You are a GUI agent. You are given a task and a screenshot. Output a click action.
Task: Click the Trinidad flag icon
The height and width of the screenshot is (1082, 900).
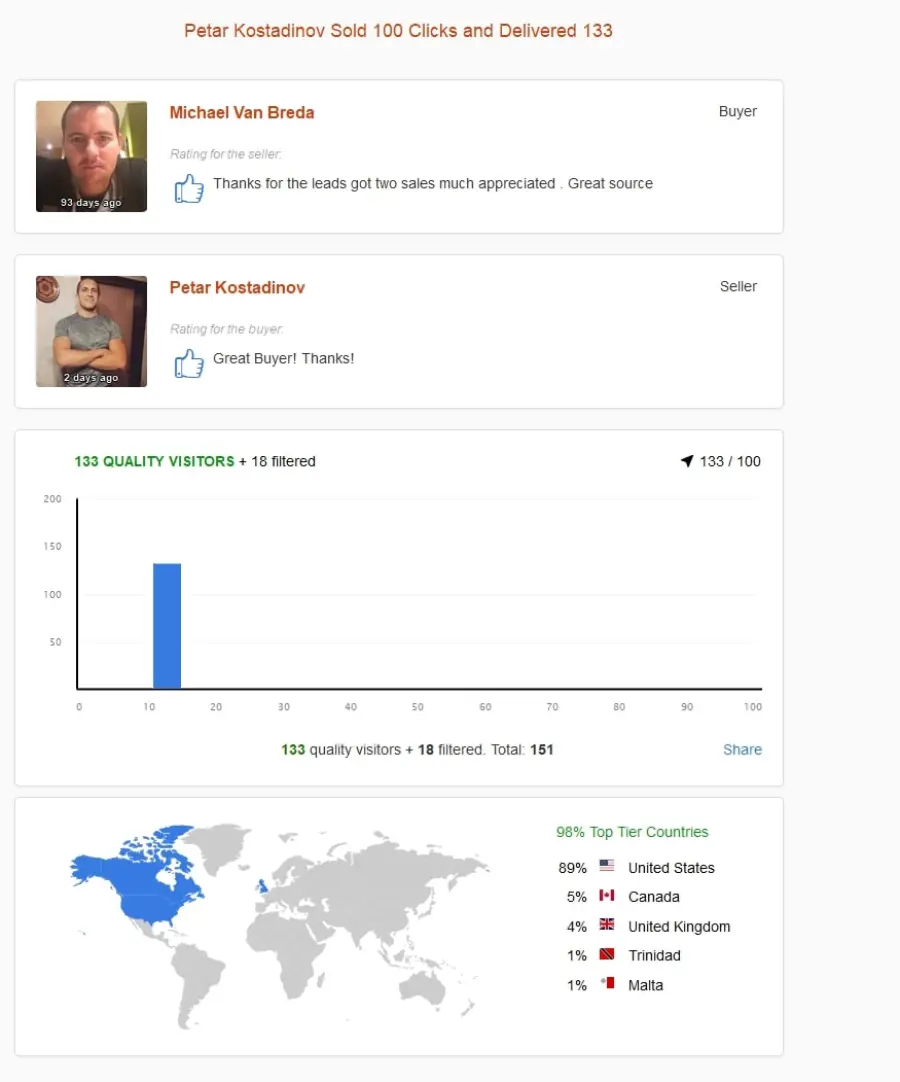607,954
